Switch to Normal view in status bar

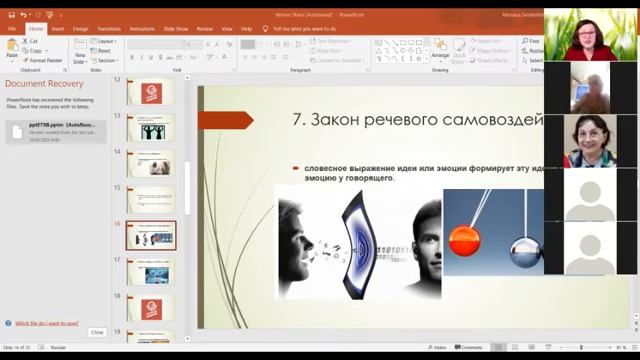[x=498, y=347]
